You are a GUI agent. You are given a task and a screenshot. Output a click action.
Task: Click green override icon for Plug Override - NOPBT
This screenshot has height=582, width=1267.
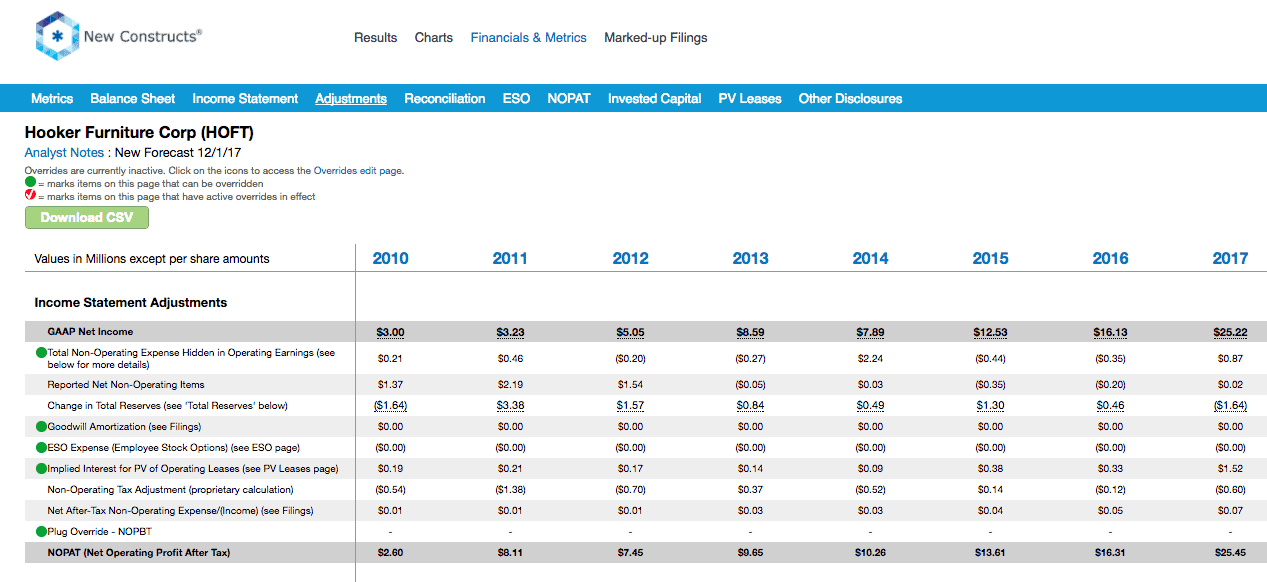coord(41,531)
